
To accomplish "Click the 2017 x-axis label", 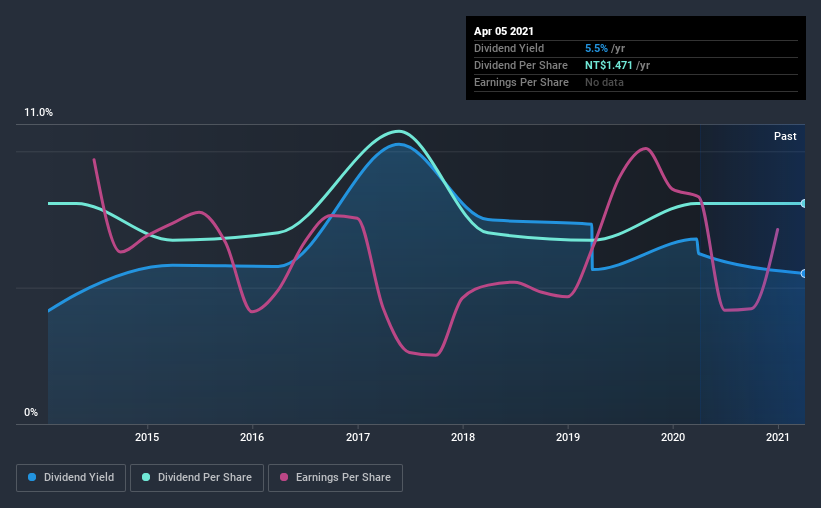I will [x=358, y=437].
